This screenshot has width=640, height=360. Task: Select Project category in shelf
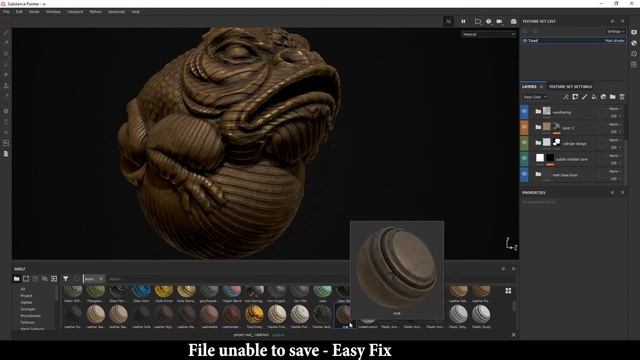(26, 296)
